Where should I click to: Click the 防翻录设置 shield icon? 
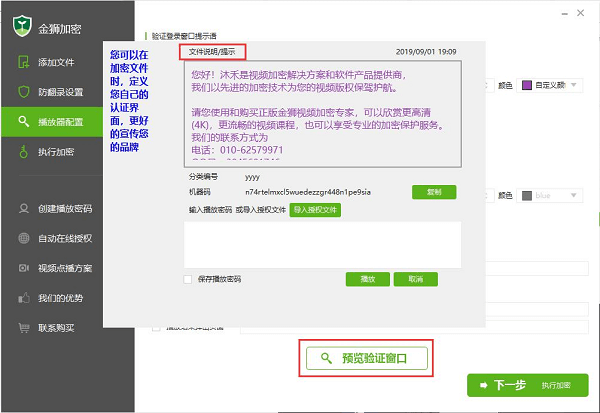(24, 91)
